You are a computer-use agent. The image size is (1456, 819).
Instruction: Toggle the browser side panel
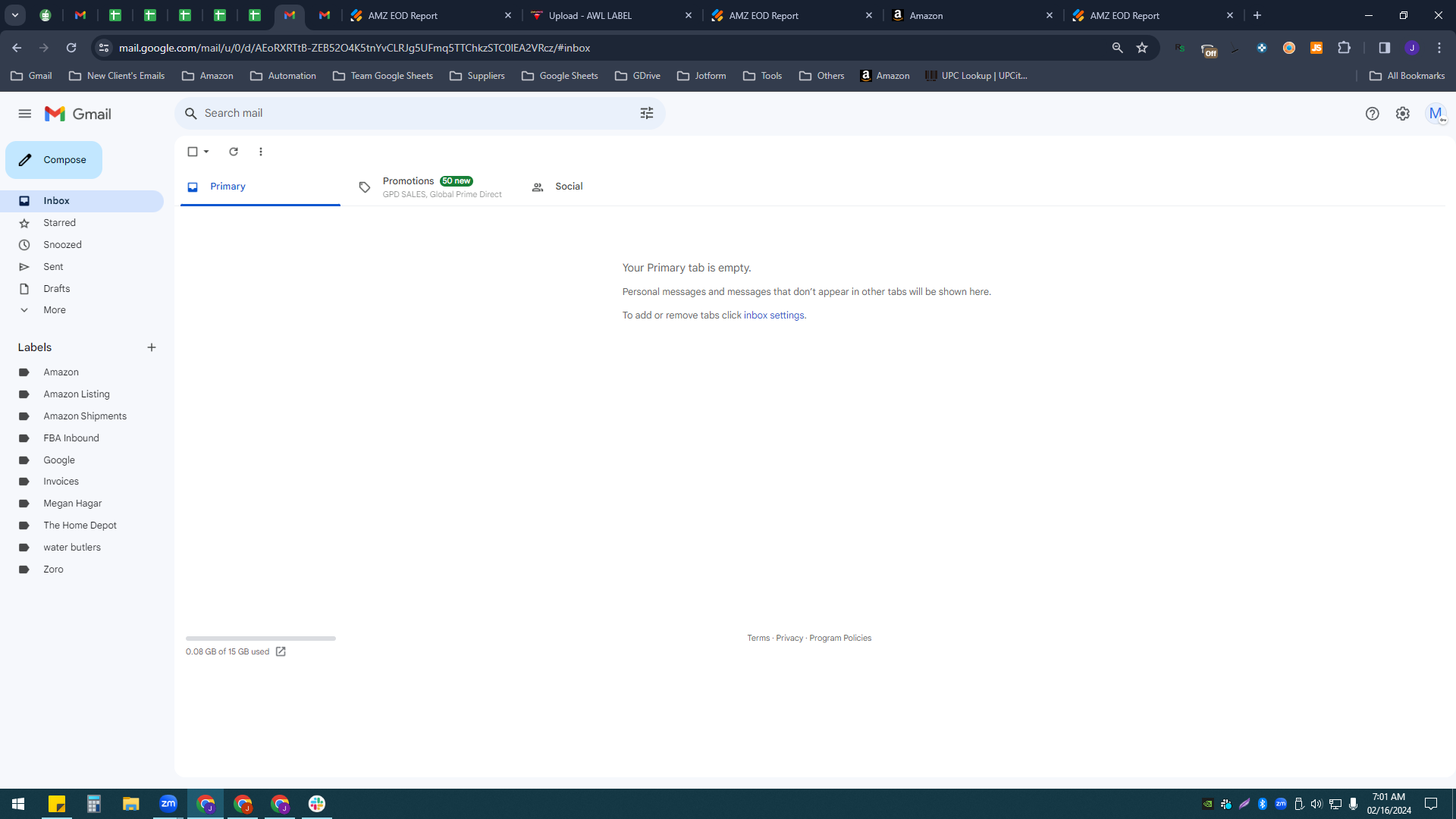point(1385,48)
